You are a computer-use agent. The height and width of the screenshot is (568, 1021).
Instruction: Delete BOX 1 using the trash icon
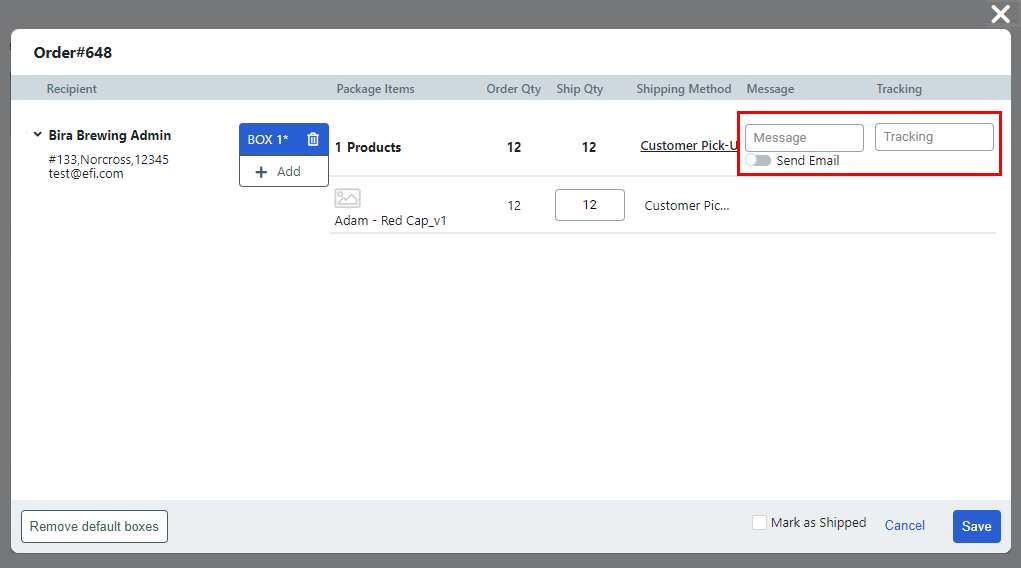click(x=313, y=140)
